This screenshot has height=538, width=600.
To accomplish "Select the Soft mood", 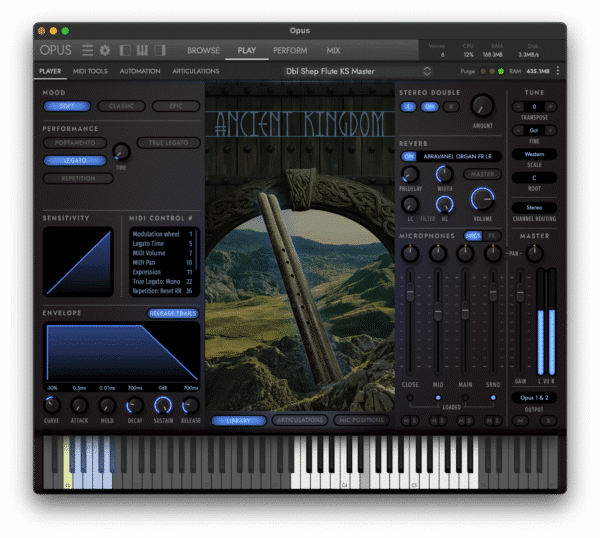I will (x=67, y=106).
